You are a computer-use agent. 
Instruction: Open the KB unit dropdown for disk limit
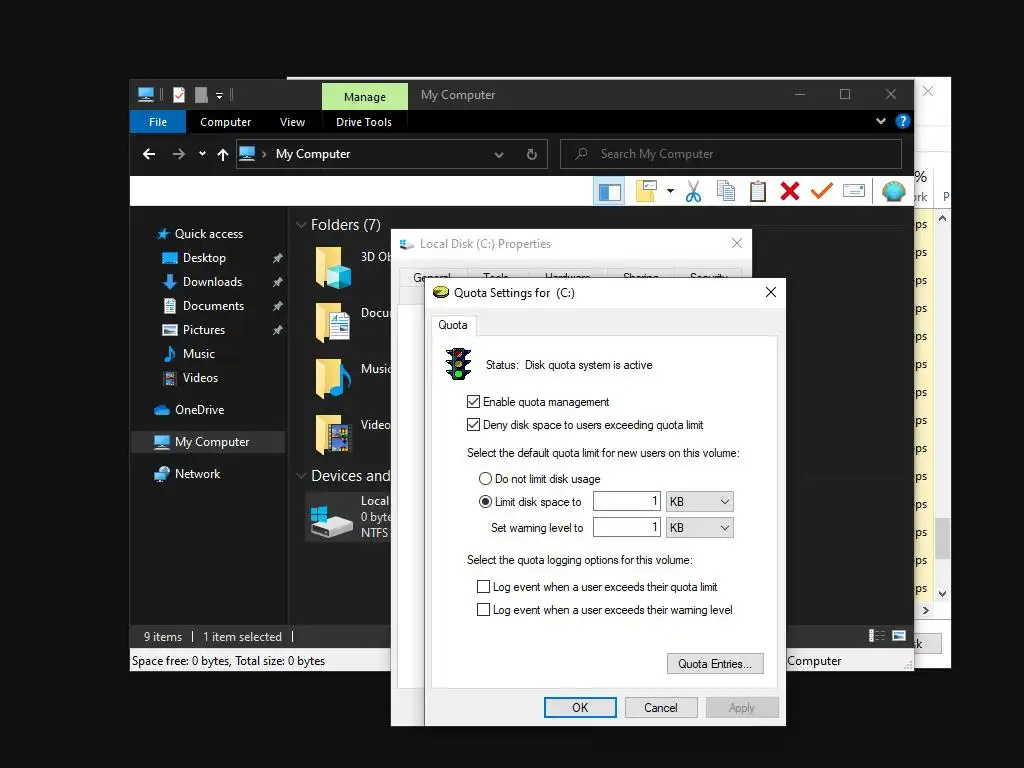699,502
